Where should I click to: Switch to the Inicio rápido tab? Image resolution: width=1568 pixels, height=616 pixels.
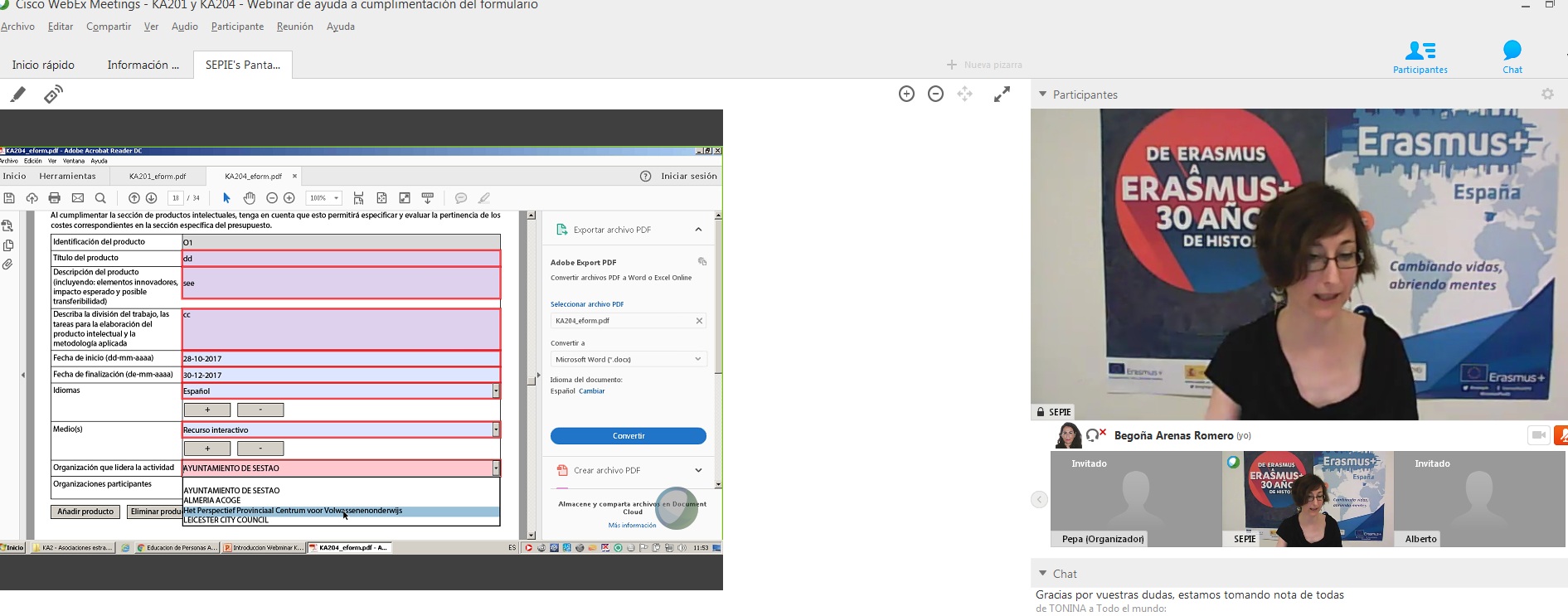click(43, 65)
